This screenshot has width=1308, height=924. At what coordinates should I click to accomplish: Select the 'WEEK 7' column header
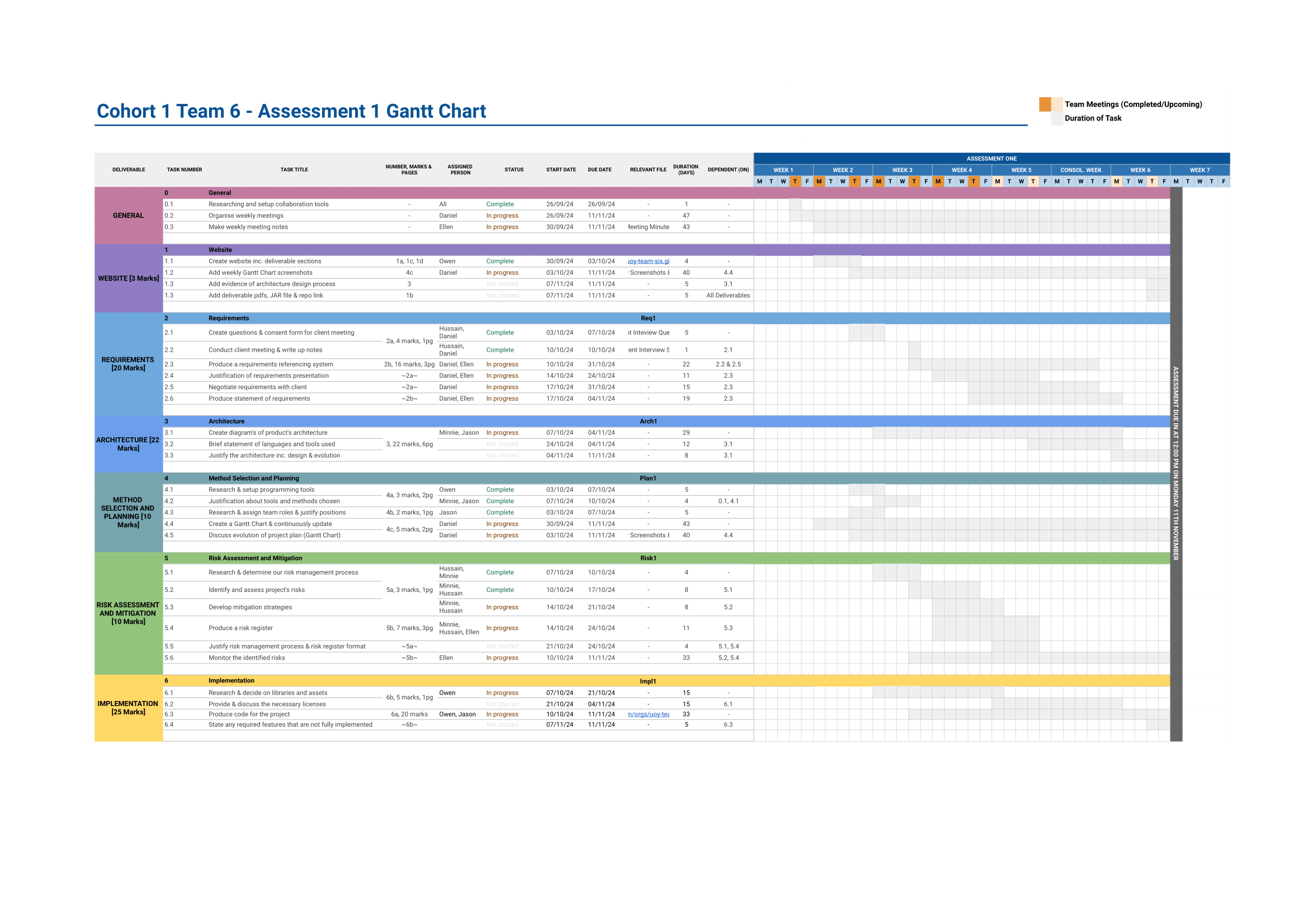pyautogui.click(x=1200, y=170)
